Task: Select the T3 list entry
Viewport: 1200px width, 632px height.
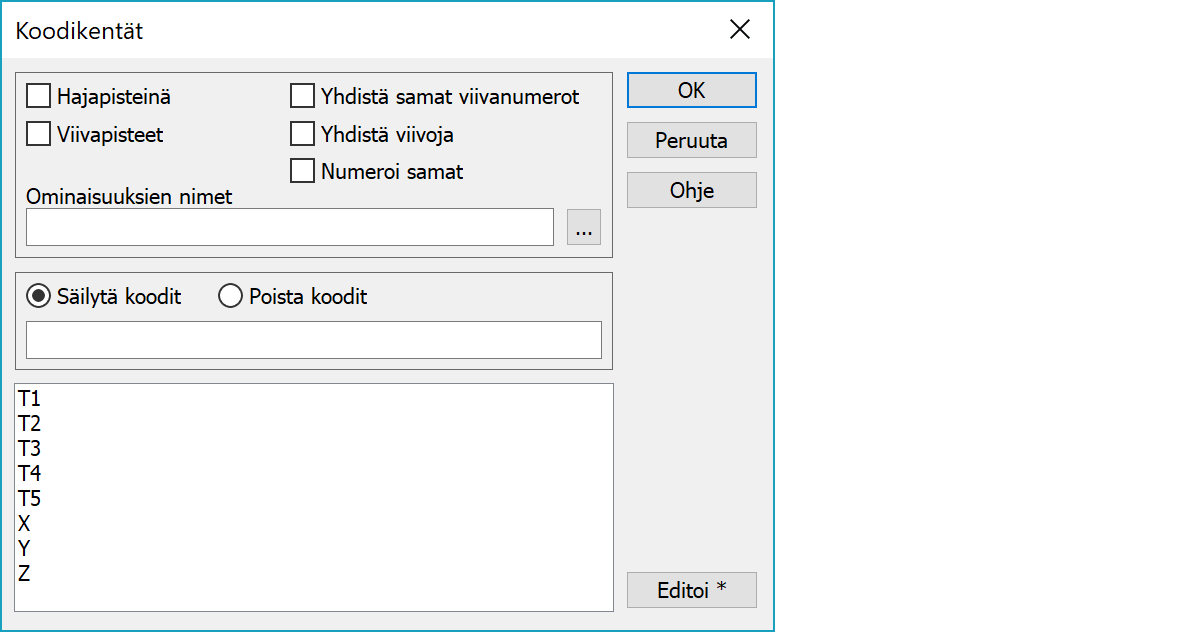Action: [x=30, y=448]
